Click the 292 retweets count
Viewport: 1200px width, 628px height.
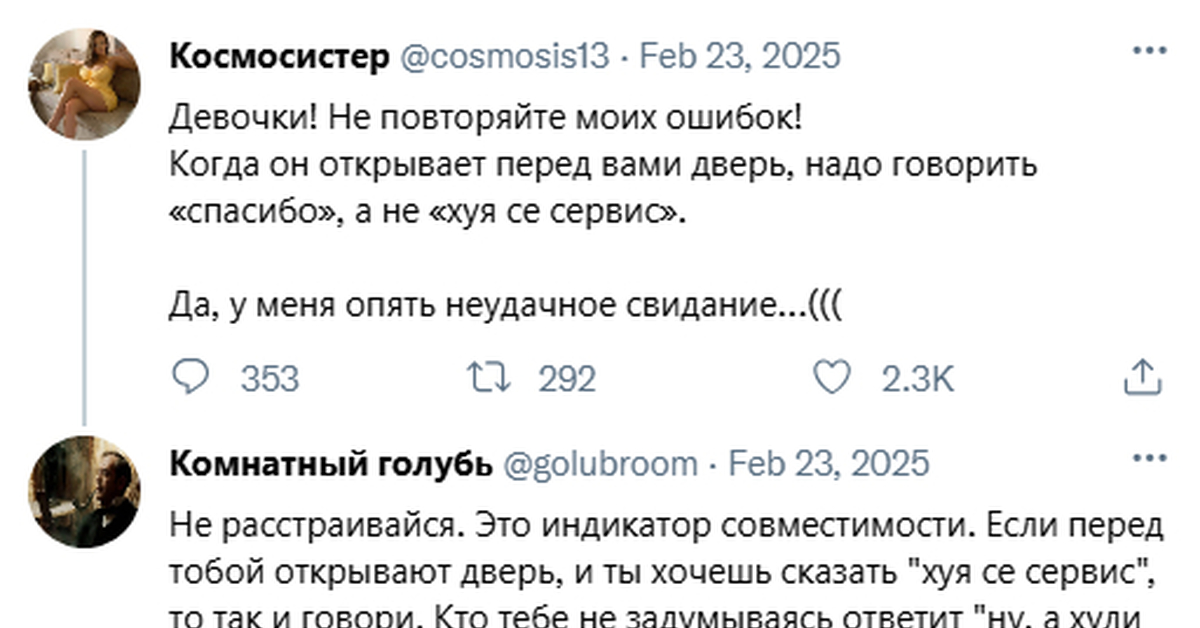[x=567, y=378]
